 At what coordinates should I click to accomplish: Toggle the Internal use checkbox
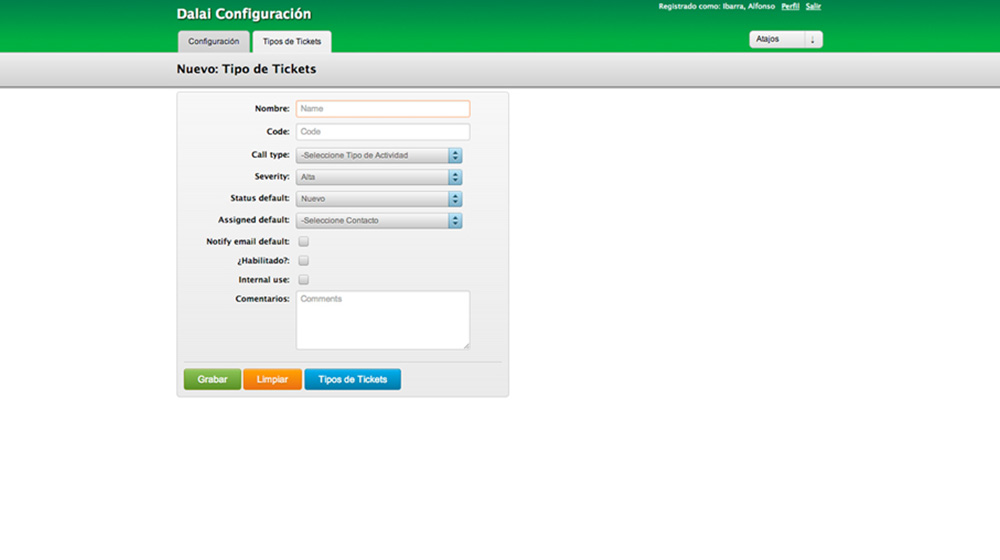click(x=304, y=280)
